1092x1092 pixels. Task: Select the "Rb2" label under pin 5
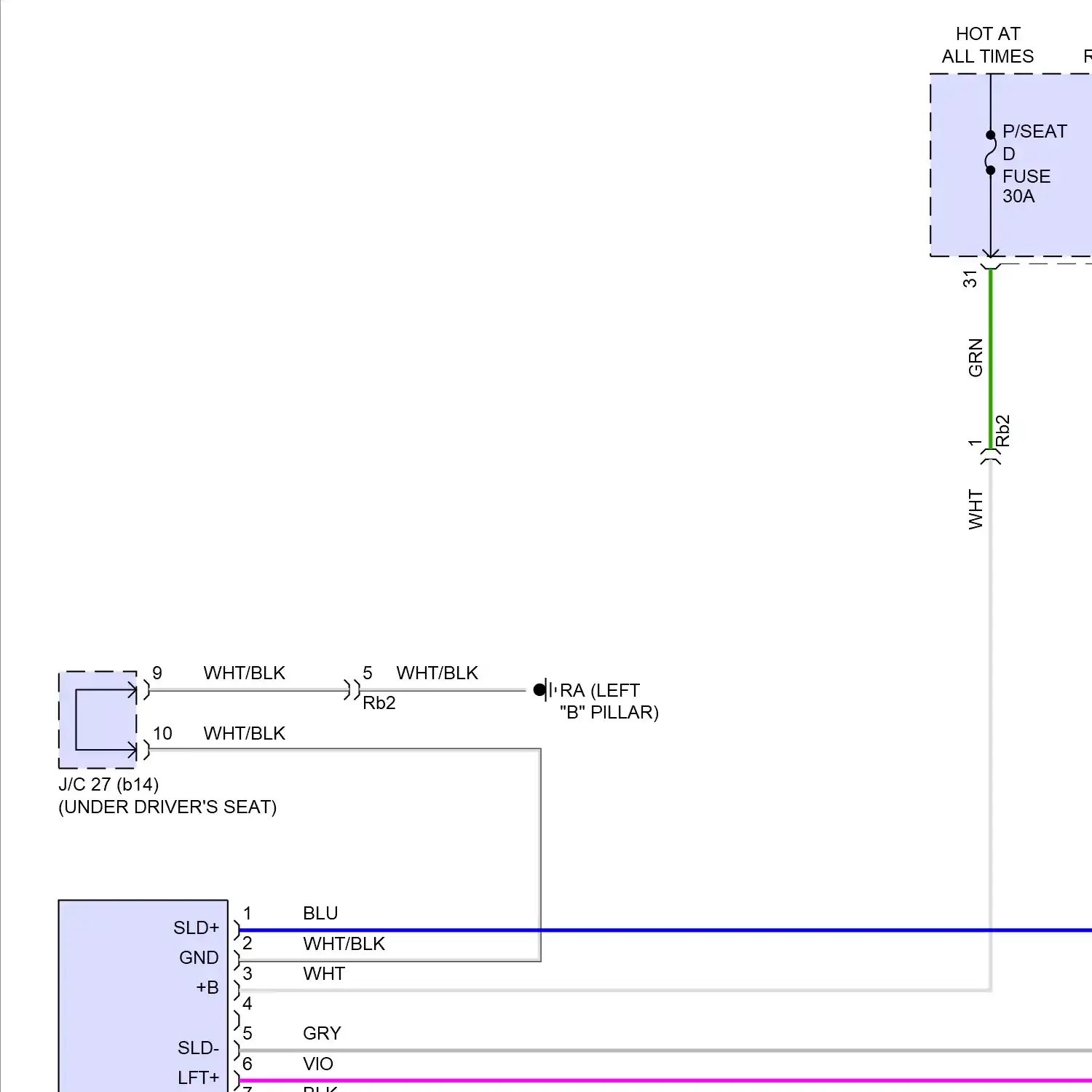tap(379, 703)
